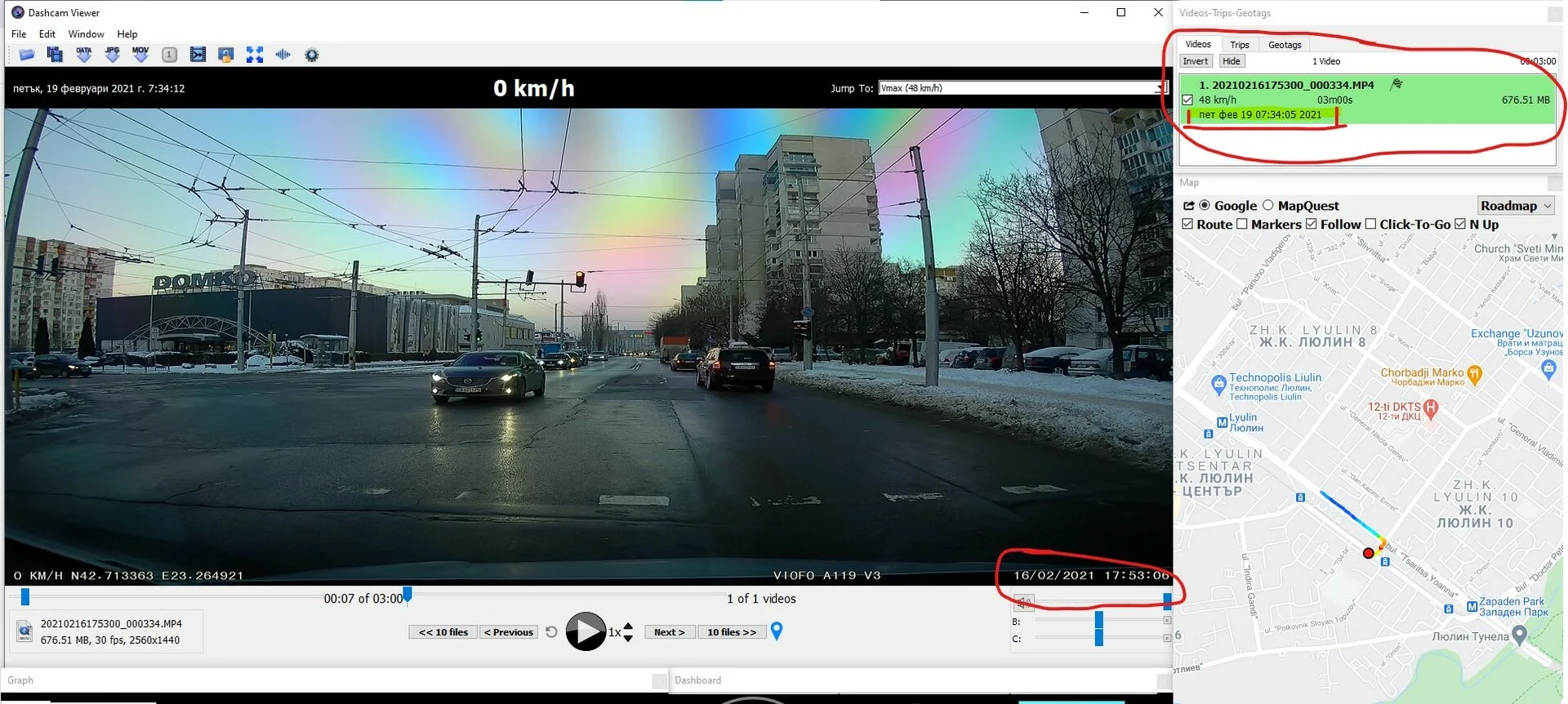Select the MapQuest map radio button
This screenshot has width=1568, height=704.
click(1268, 205)
